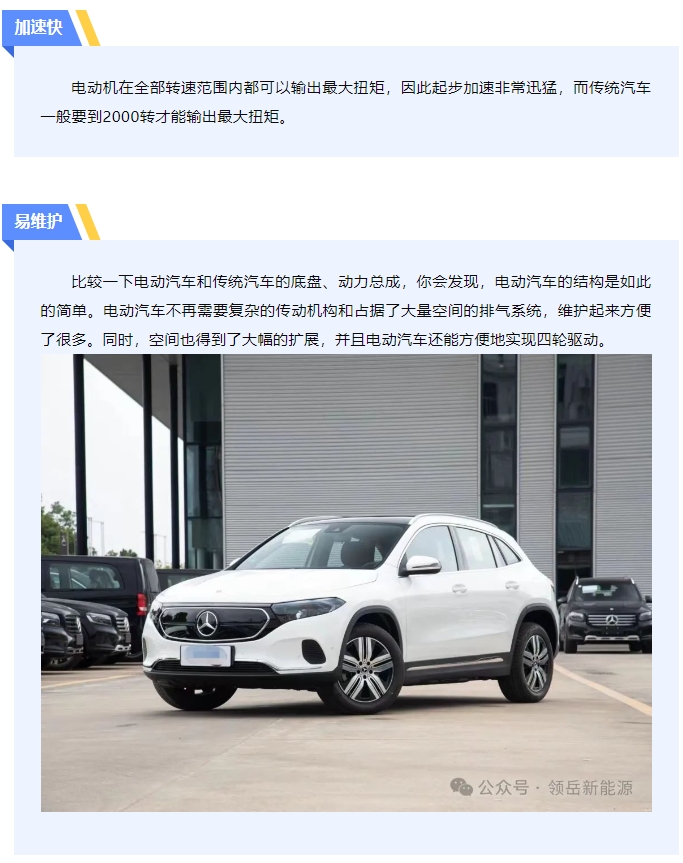Click the black Mercedes SUV on the right
Image resolution: width=683 pixels, height=863 pixels.
605,615
